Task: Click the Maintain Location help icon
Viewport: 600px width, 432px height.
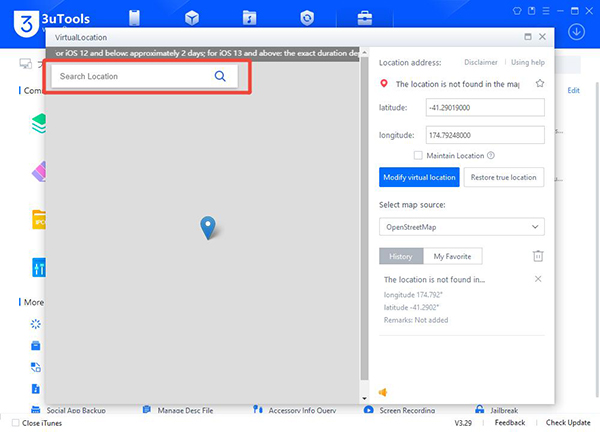Action: pyautogui.click(x=491, y=155)
